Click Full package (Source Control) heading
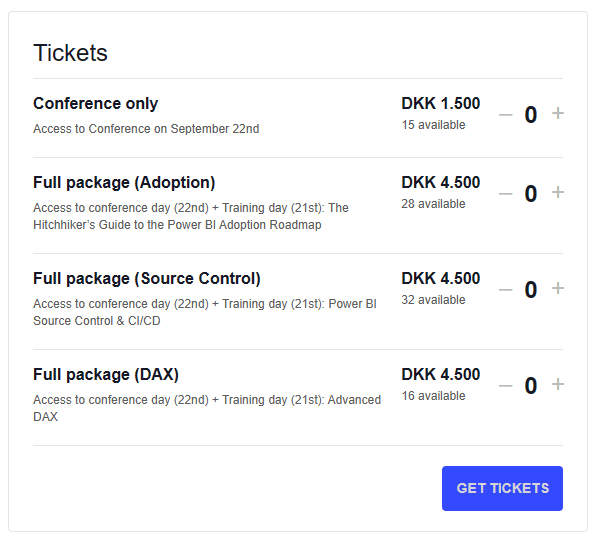This screenshot has width=595, height=545. tap(147, 279)
